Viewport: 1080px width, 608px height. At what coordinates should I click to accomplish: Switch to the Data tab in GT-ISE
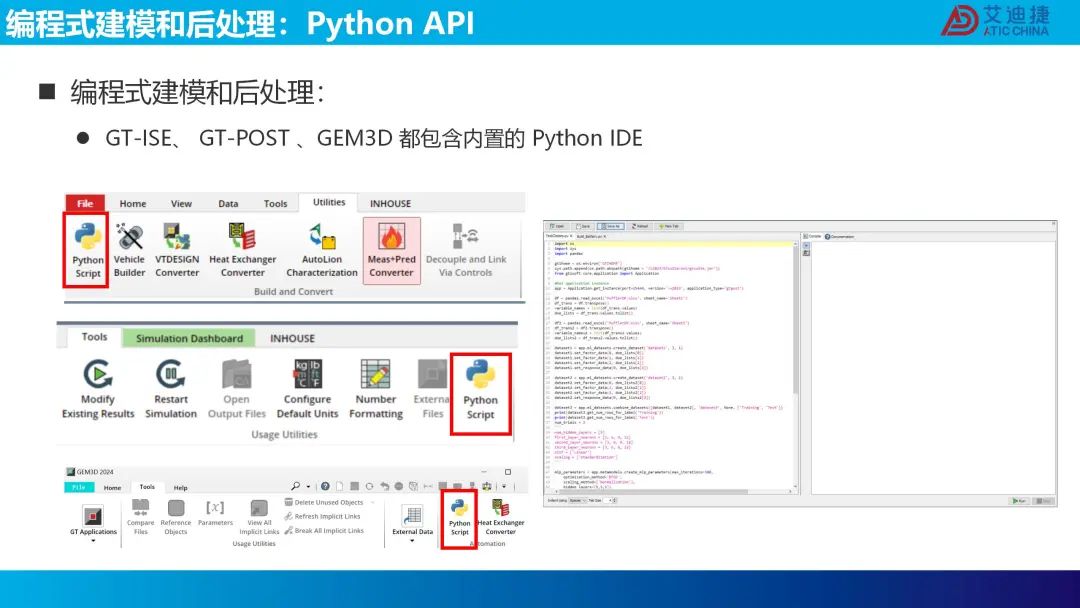[x=228, y=204]
